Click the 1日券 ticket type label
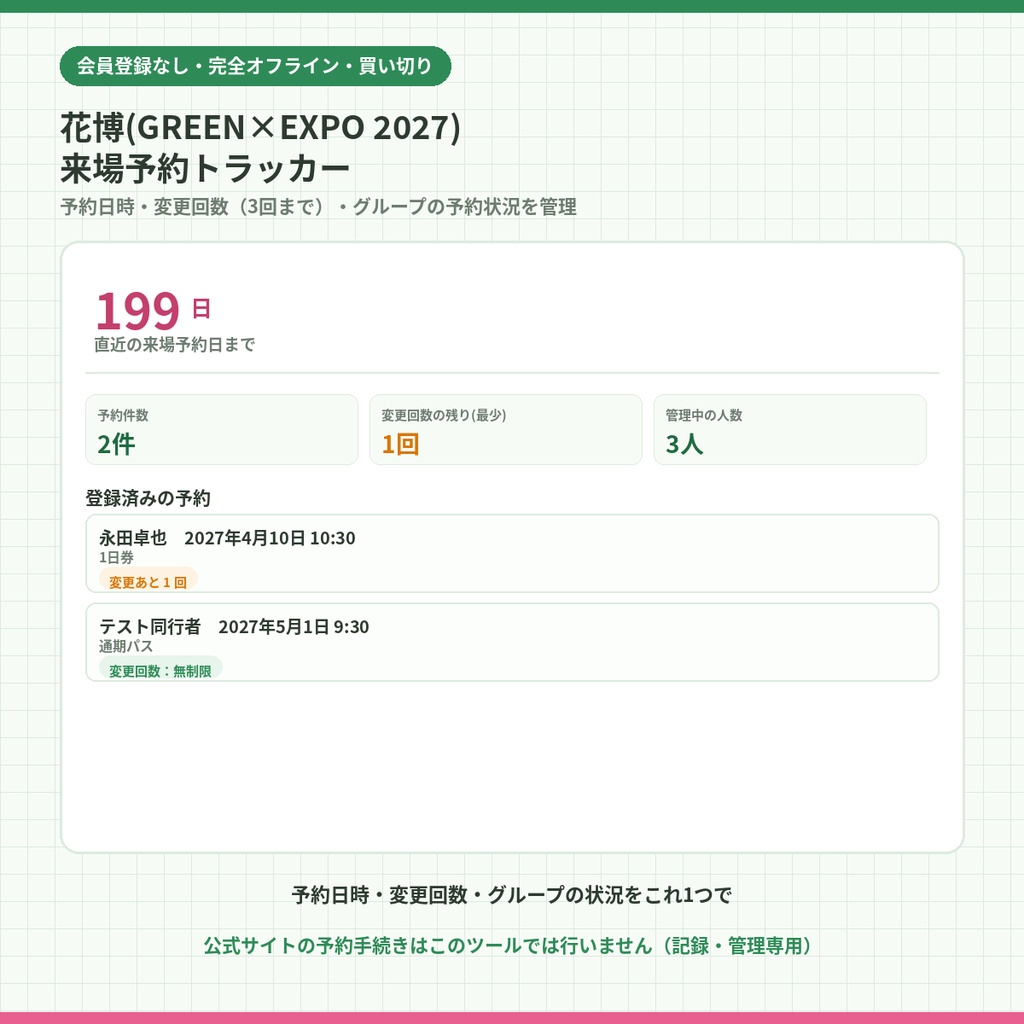1024x1024 pixels. point(116,558)
